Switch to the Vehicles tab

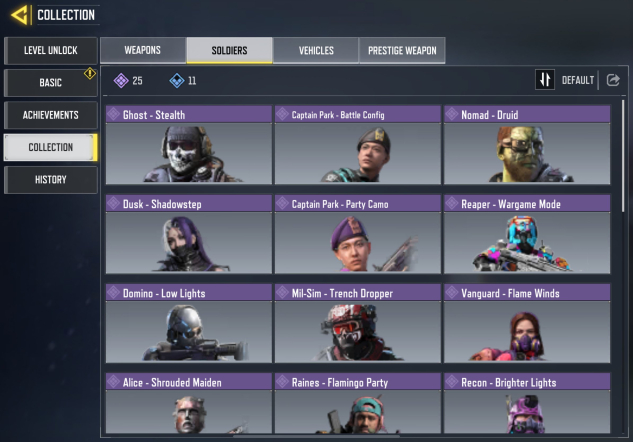point(316,50)
